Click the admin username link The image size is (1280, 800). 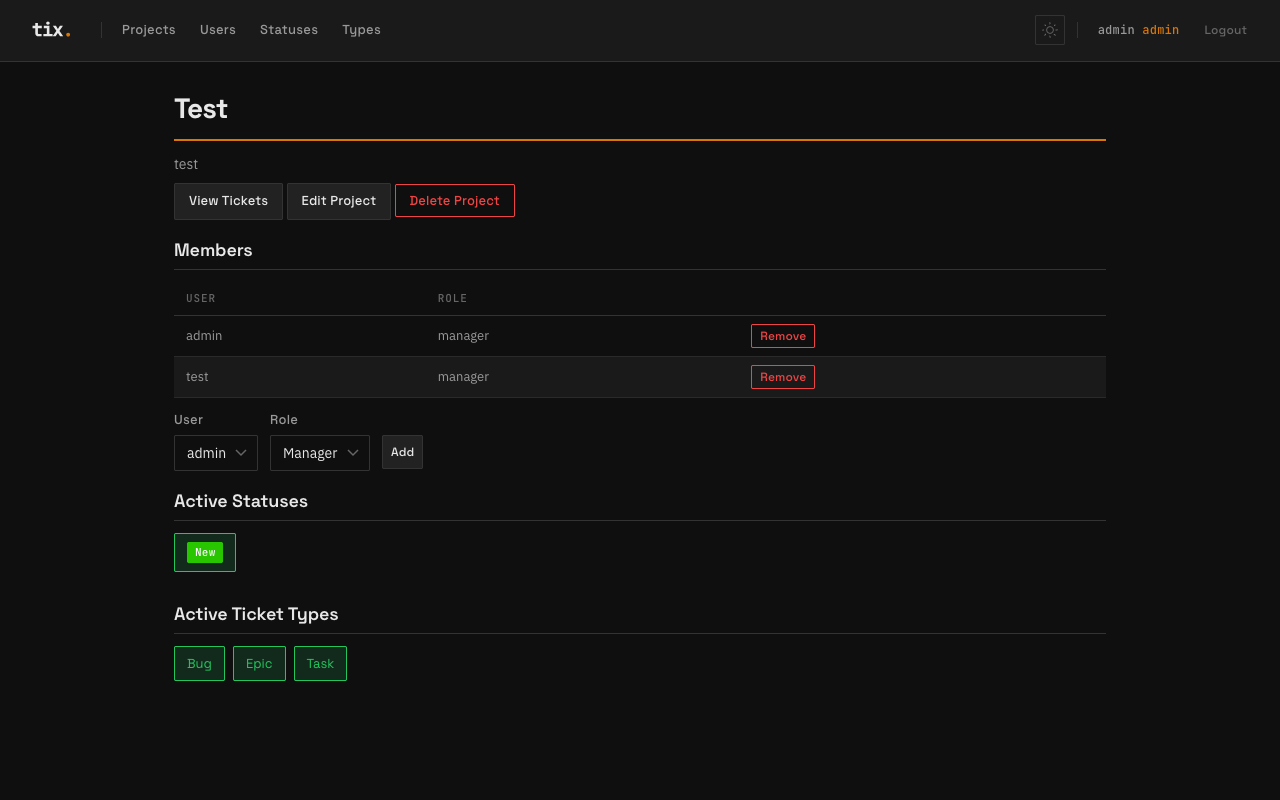click(x=1138, y=30)
